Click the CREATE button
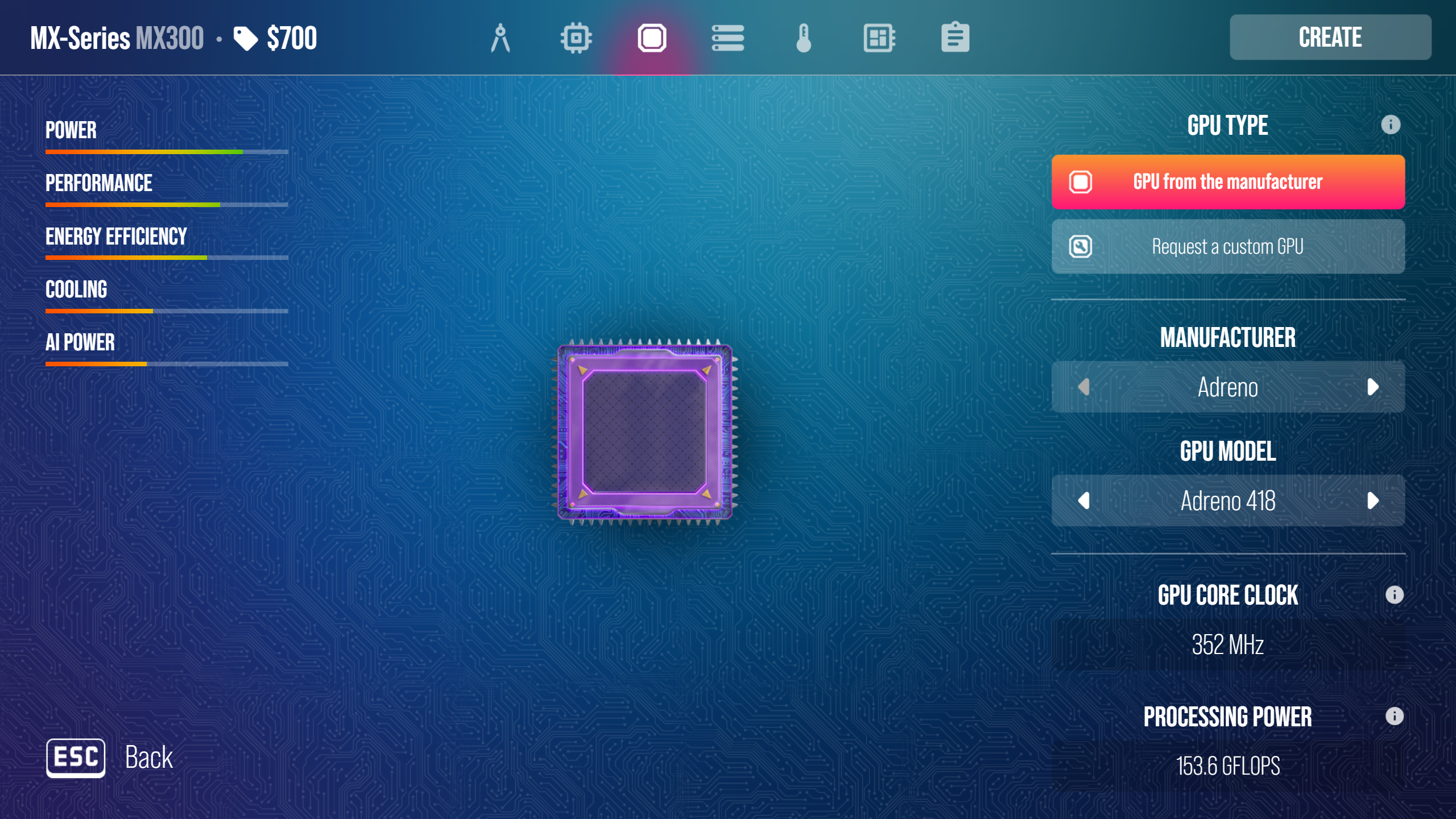Viewport: 1456px width, 819px height. pos(1330,38)
